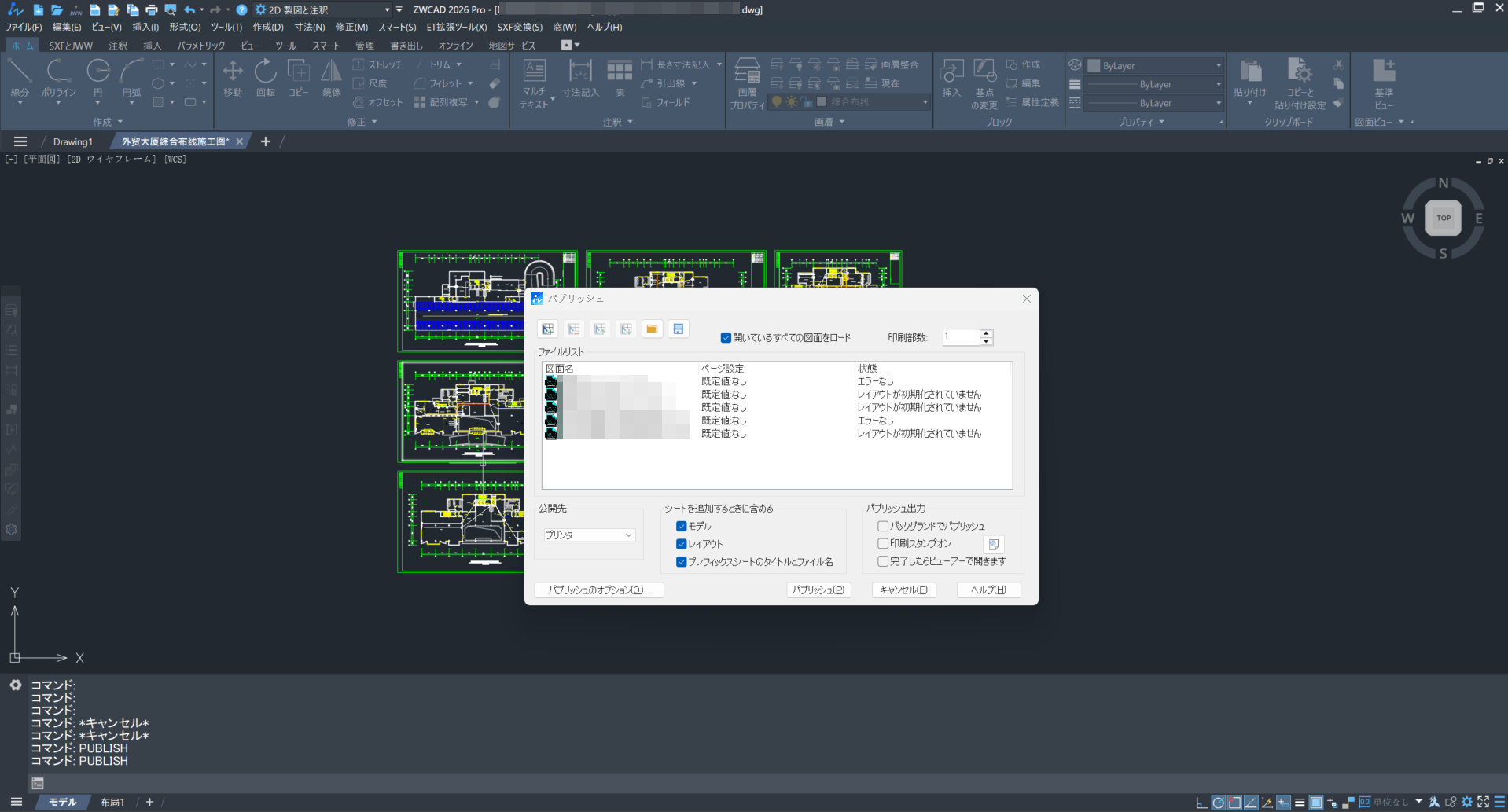Open the 公開先 プリンタ dropdown
Image resolution: width=1508 pixels, height=812 pixels.
pos(589,535)
